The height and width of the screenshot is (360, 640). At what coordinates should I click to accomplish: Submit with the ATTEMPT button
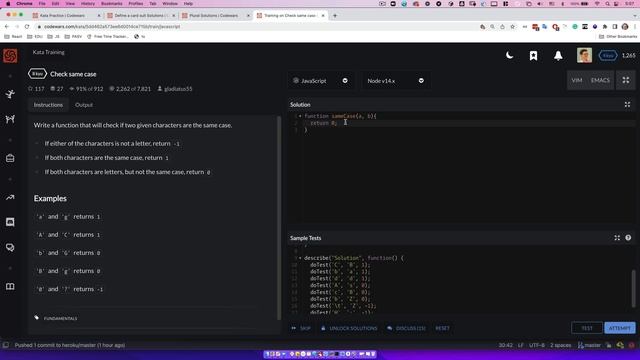(620, 328)
